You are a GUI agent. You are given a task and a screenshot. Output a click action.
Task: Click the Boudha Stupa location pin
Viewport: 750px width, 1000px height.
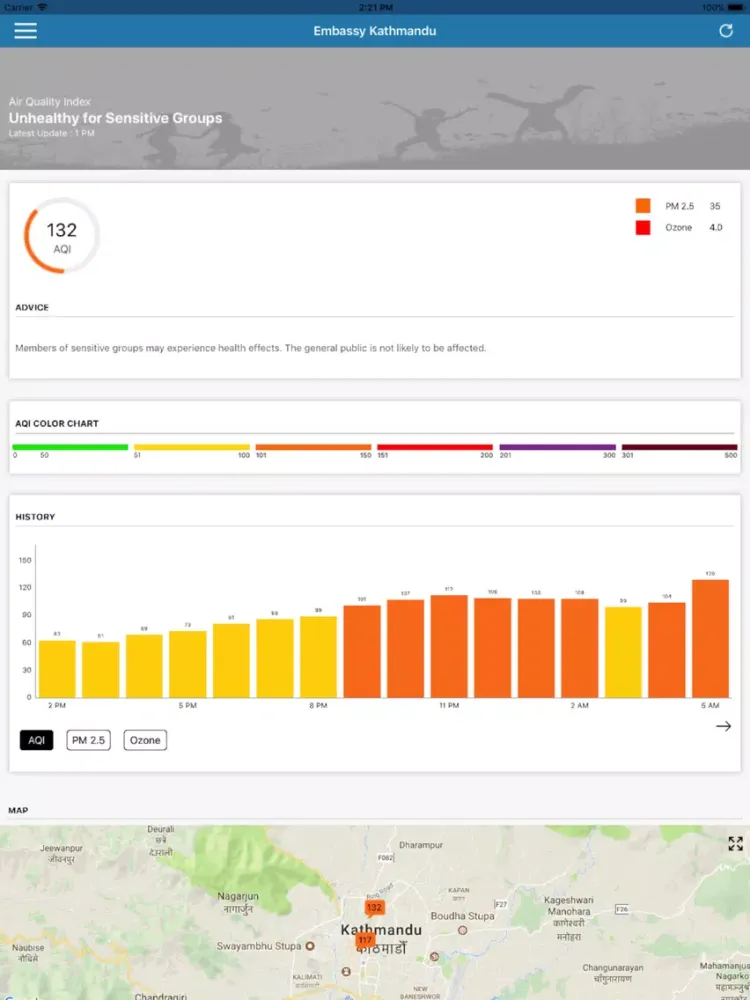[463, 930]
